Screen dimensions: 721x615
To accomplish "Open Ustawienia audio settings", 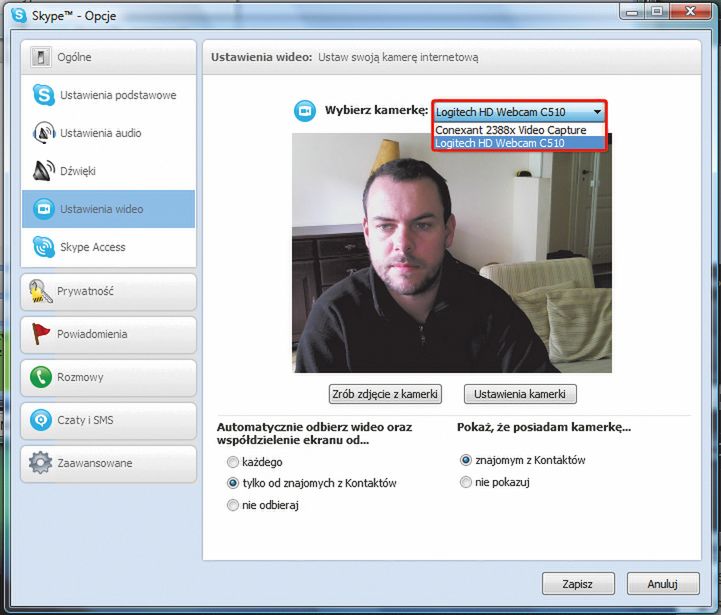I will pyautogui.click(x=109, y=133).
